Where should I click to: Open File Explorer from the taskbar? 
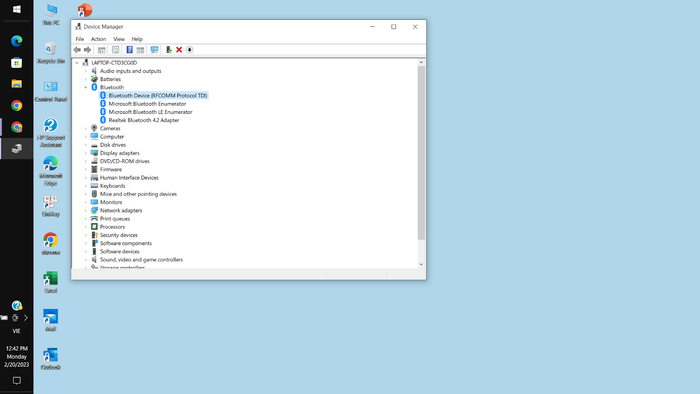[17, 84]
